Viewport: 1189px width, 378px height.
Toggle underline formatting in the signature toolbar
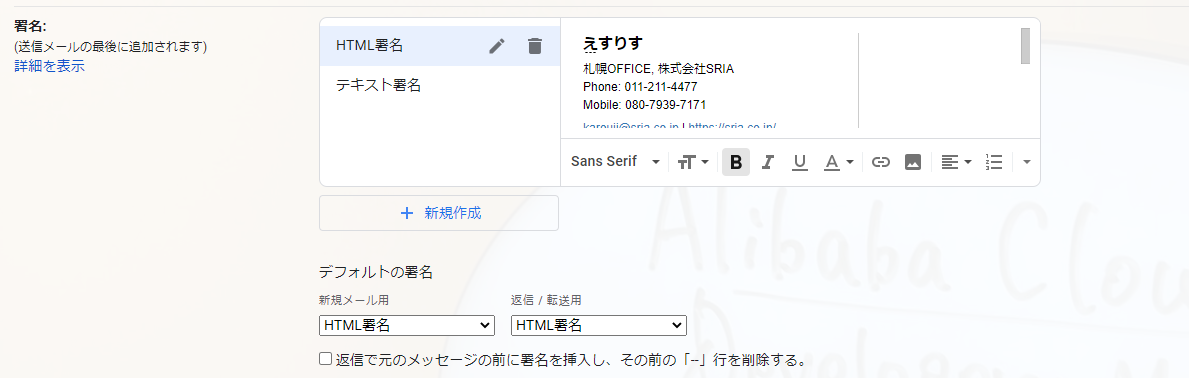[x=799, y=162]
